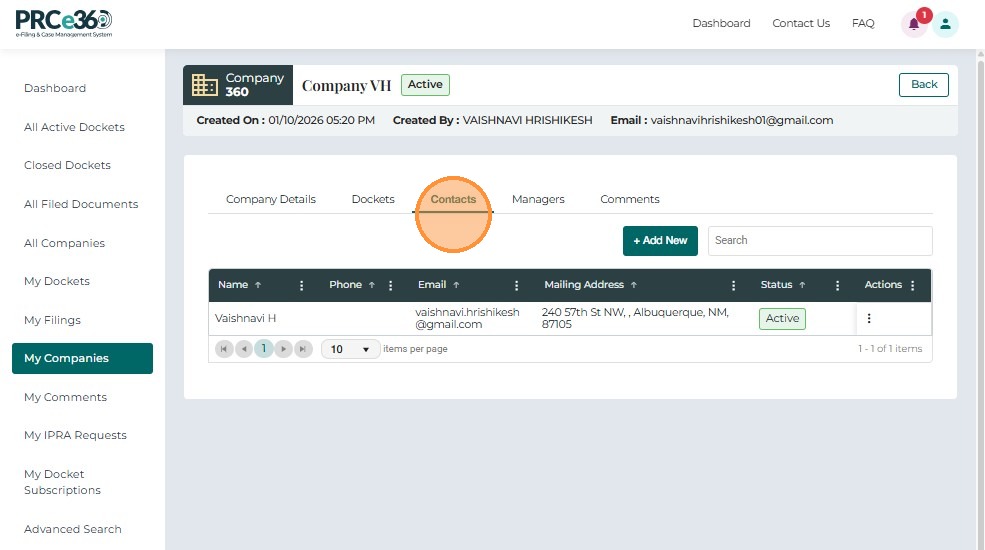This screenshot has height=550, width=985.
Task: Go to next page pager arrow
Action: [283, 348]
